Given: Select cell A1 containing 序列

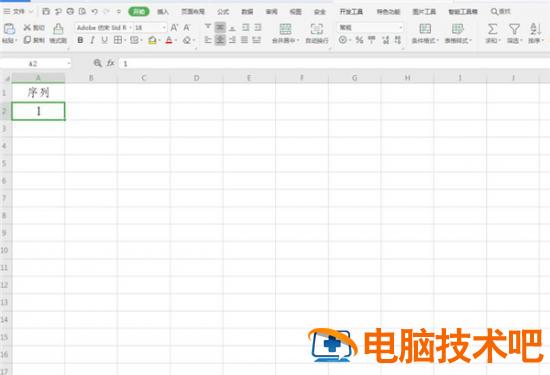Looking at the screenshot, I should [x=38, y=93].
